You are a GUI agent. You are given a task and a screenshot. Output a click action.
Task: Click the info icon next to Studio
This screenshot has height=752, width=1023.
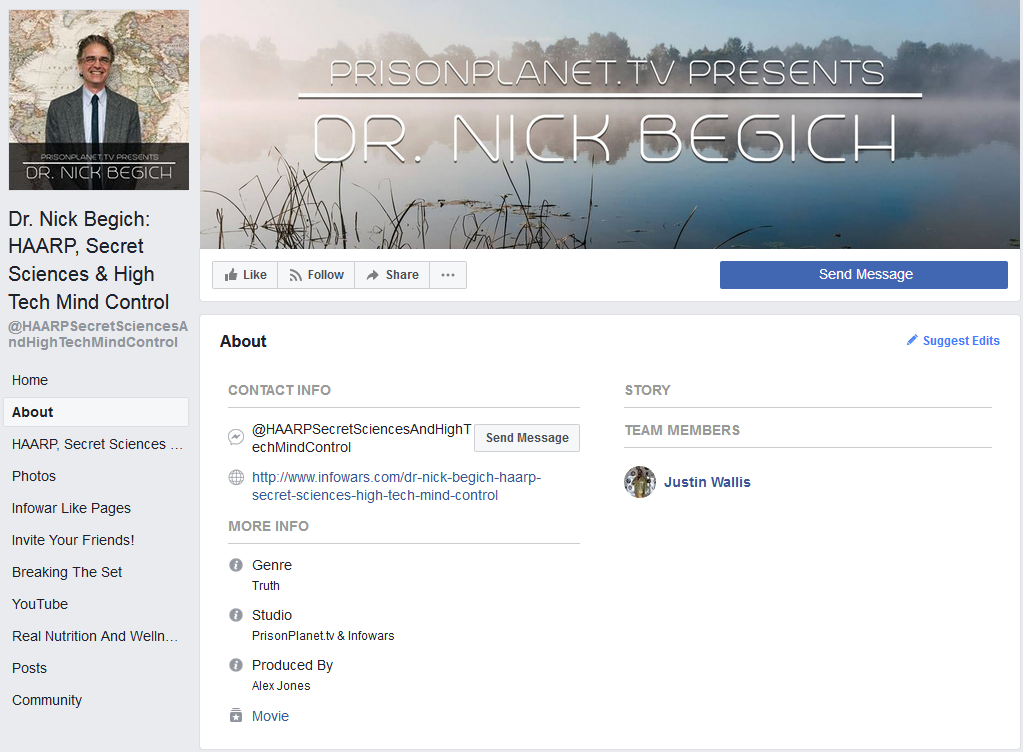click(236, 615)
